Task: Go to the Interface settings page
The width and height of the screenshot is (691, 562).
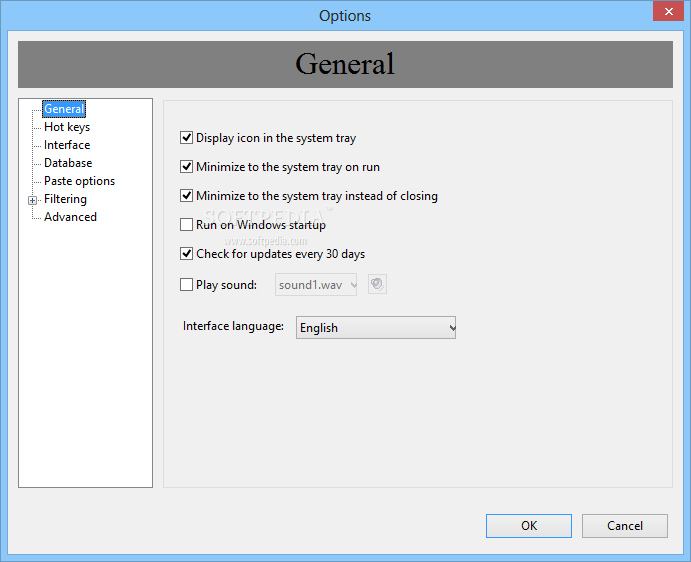Action: click(x=67, y=145)
